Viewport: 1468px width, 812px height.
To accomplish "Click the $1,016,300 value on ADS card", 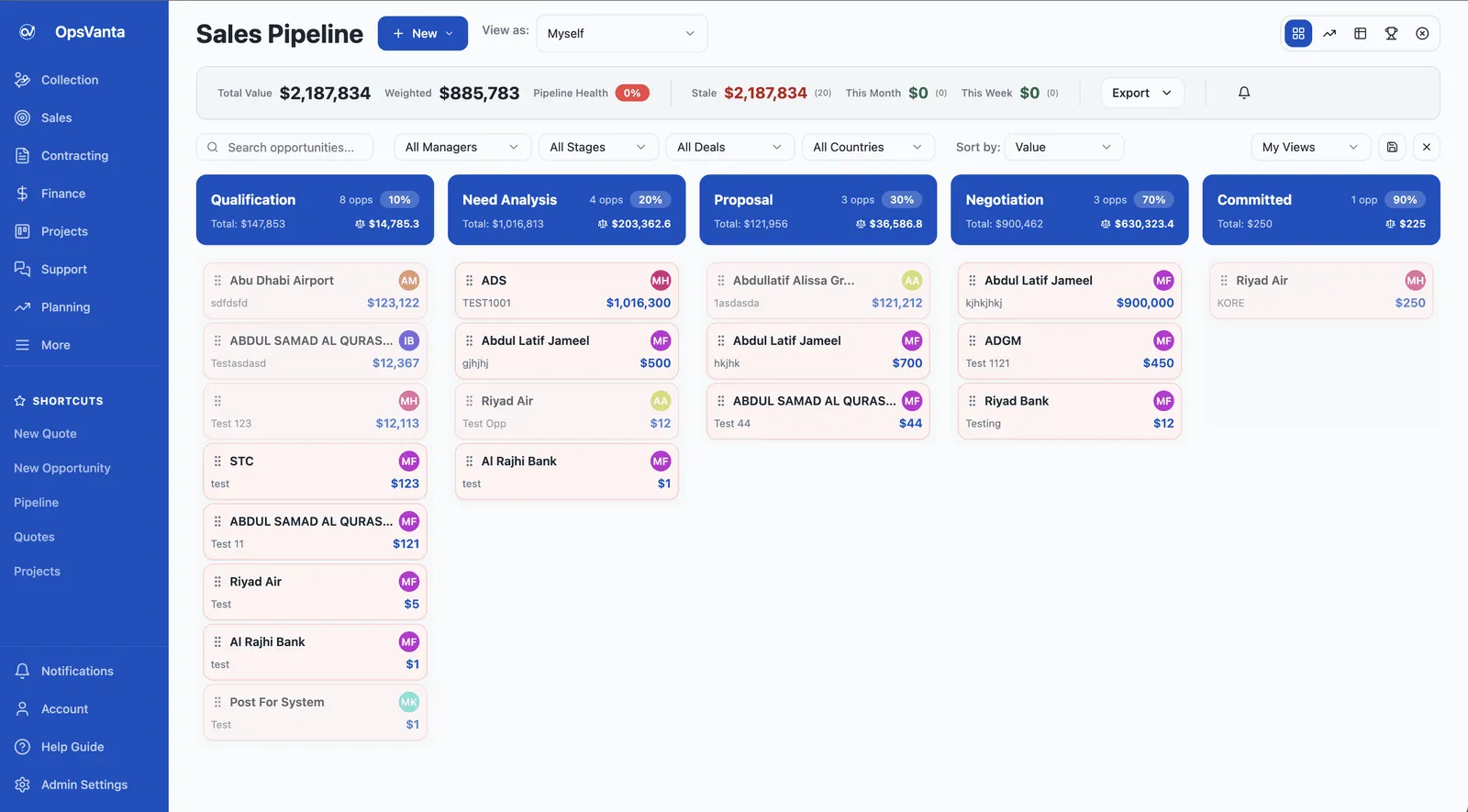I will click(639, 303).
